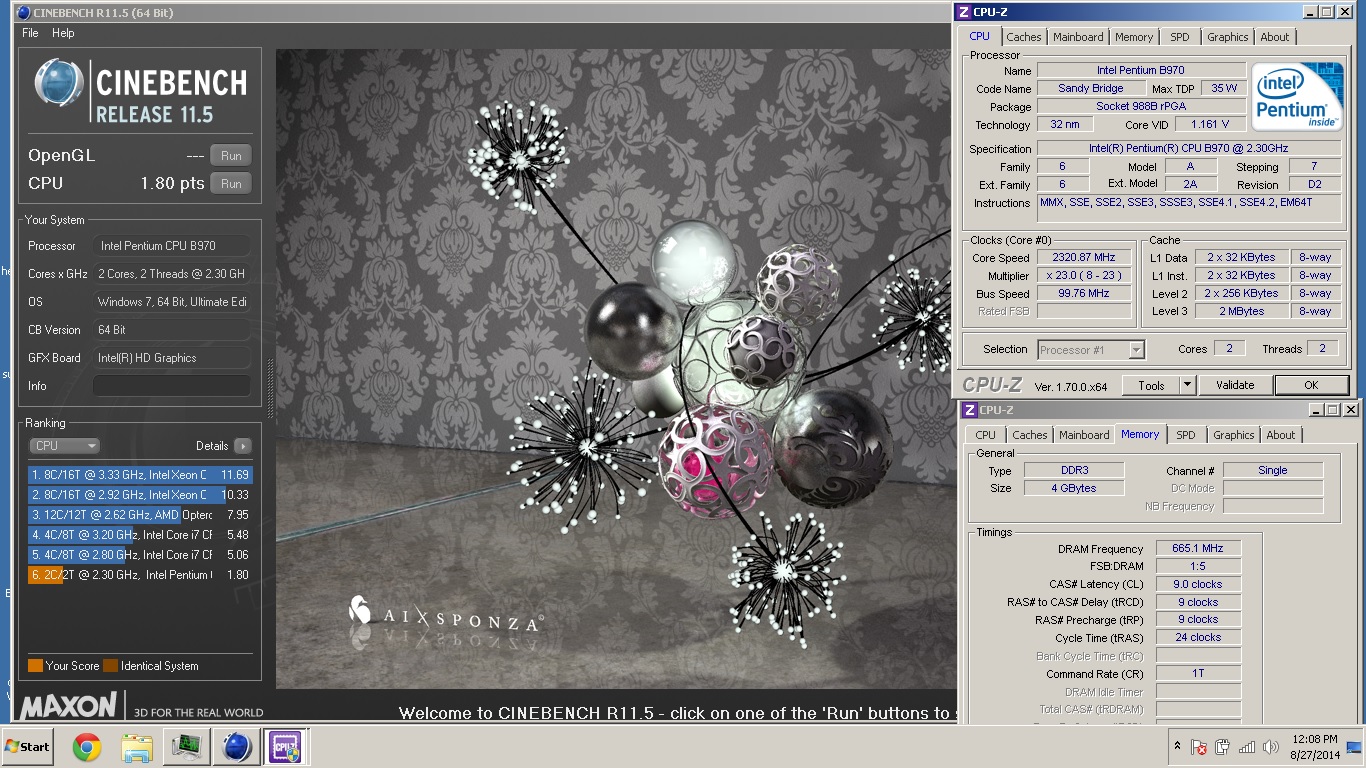This screenshot has width=1366, height=768.
Task: Click DRAM Frequency value 665.1 MHz
Action: (1198, 548)
